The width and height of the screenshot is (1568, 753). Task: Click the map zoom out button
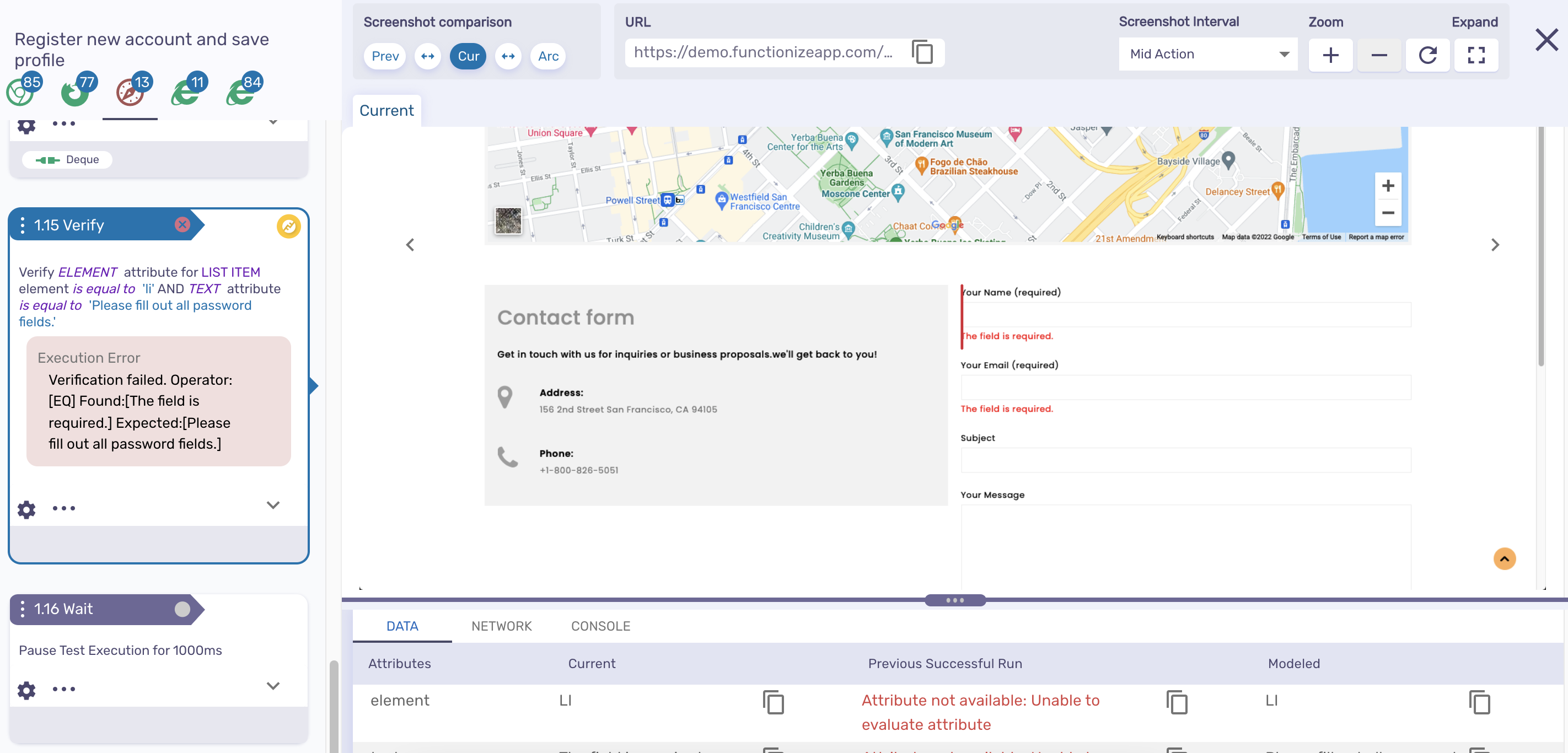(1388, 212)
